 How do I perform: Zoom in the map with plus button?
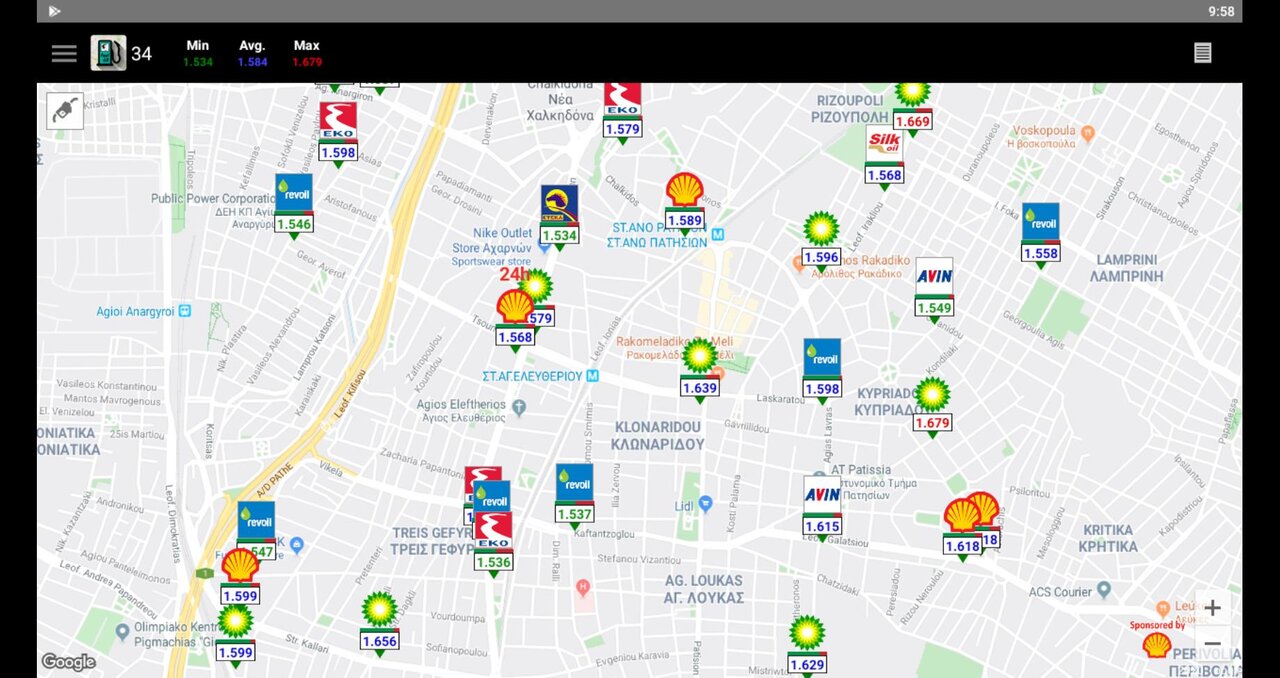pyautogui.click(x=1212, y=608)
